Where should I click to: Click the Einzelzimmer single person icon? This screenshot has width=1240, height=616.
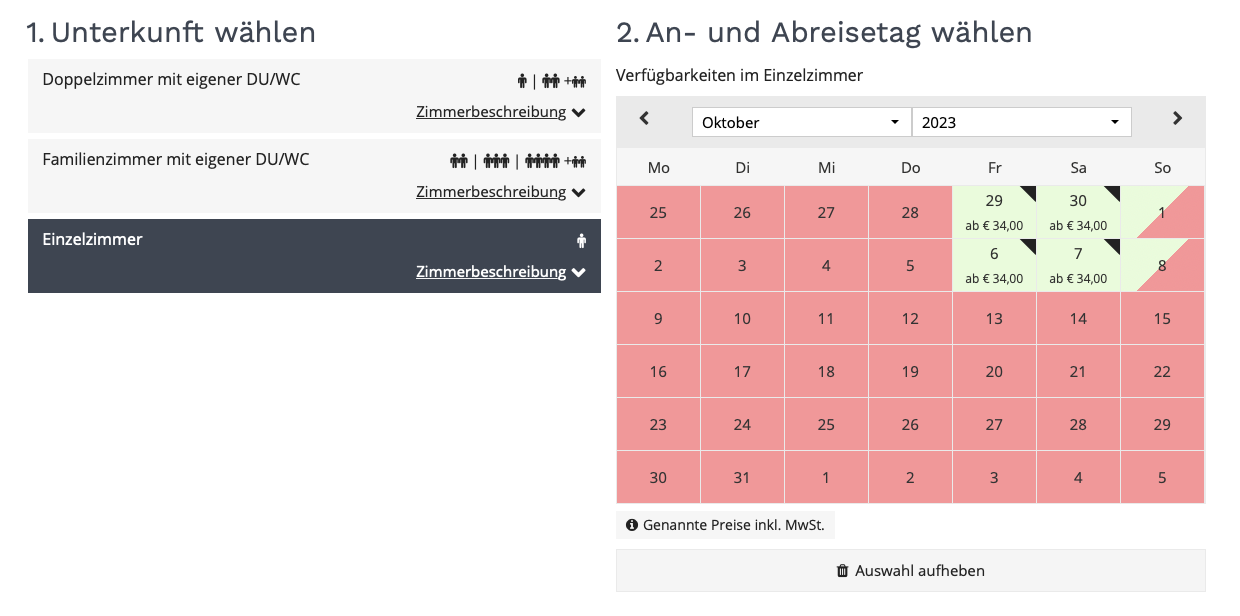coord(581,240)
